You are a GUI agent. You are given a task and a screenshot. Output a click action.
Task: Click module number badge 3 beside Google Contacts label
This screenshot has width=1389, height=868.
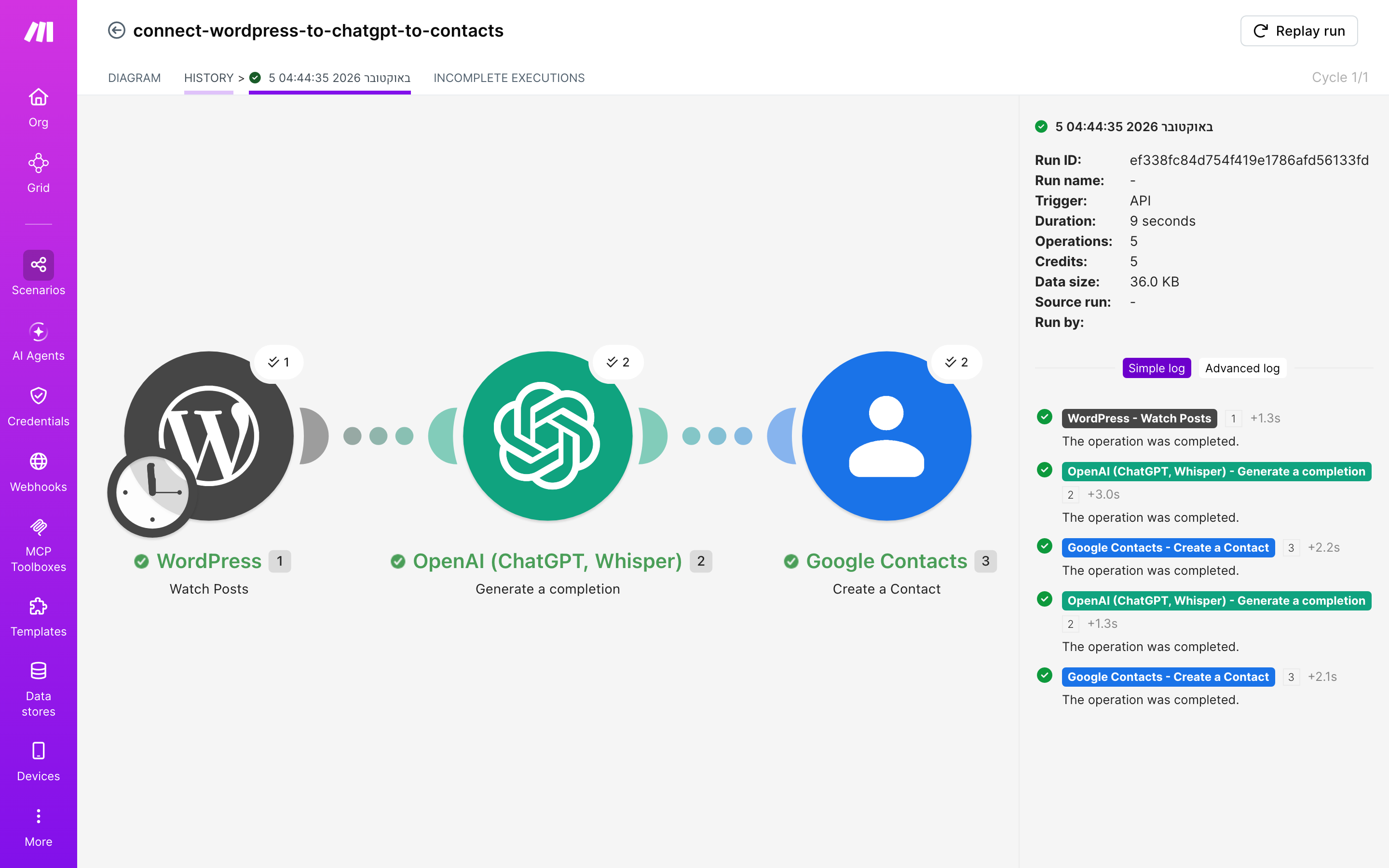985,561
